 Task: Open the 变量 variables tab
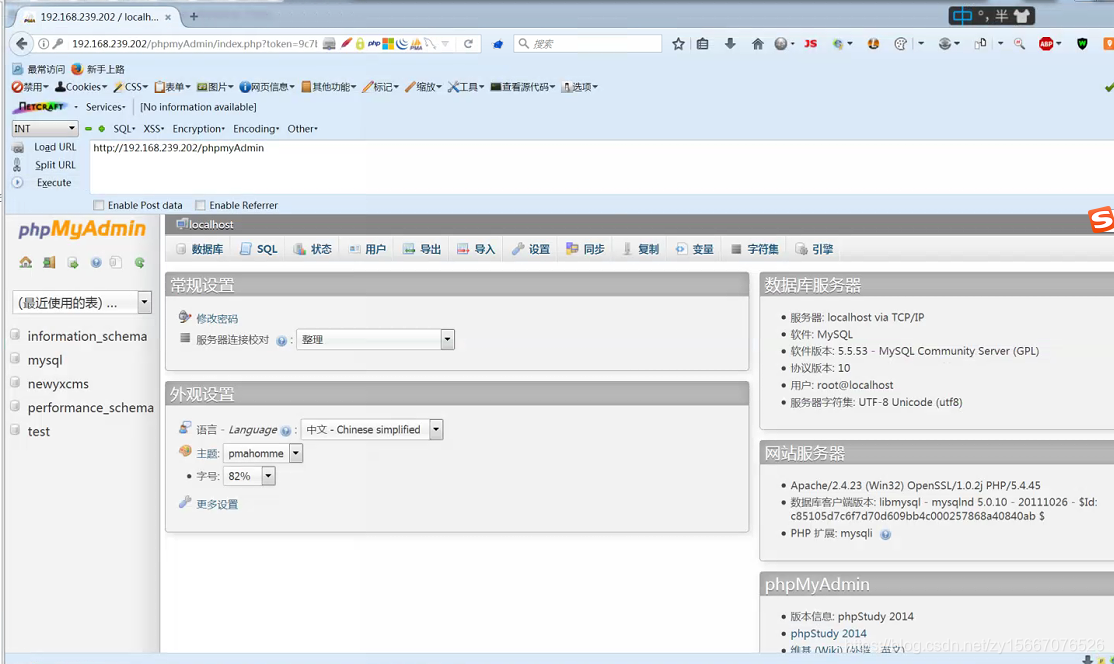click(x=695, y=249)
